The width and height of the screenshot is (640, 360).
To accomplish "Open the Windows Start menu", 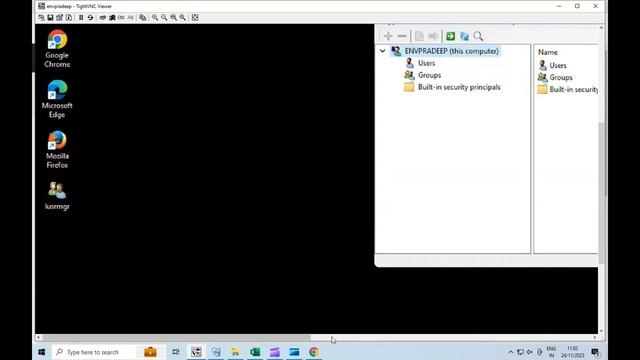I will click(x=42, y=352).
